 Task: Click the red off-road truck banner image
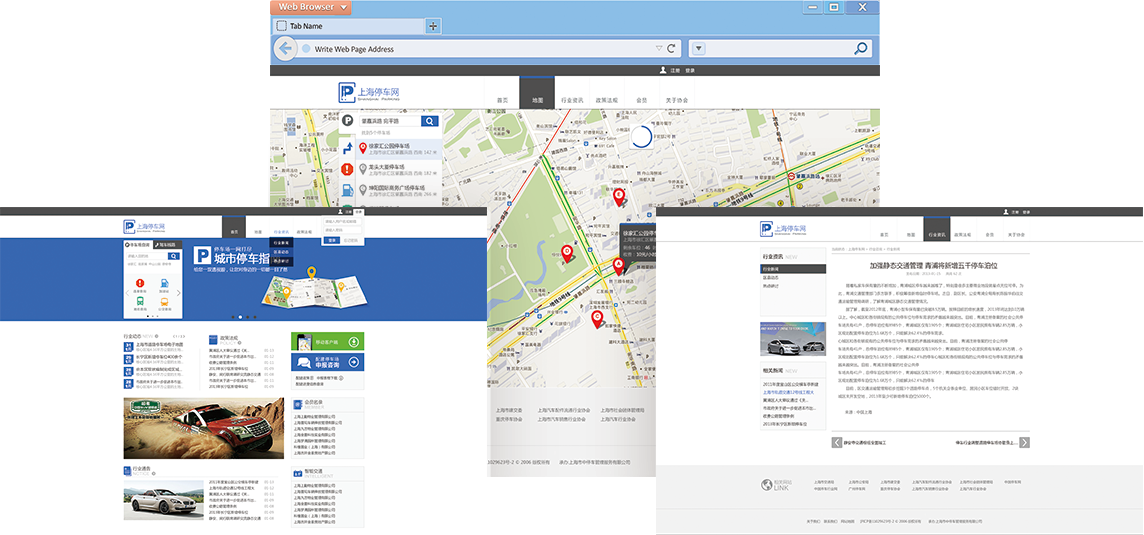[x=204, y=428]
